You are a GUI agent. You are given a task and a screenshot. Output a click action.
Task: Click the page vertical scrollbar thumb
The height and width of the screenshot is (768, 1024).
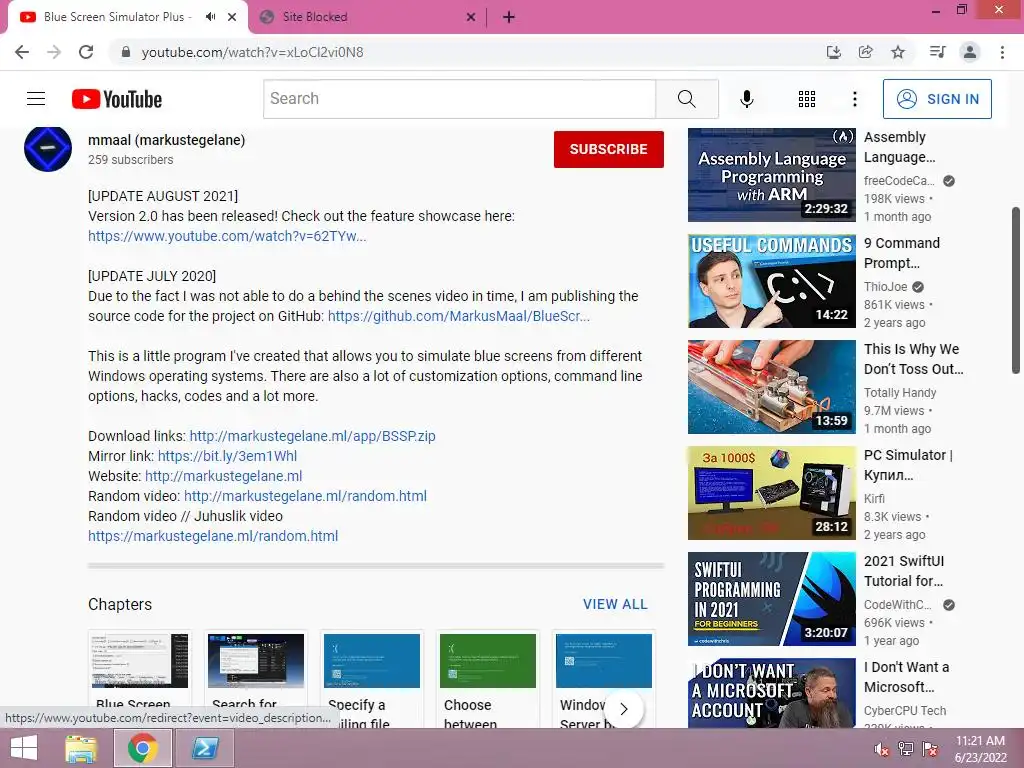pos(1016,290)
